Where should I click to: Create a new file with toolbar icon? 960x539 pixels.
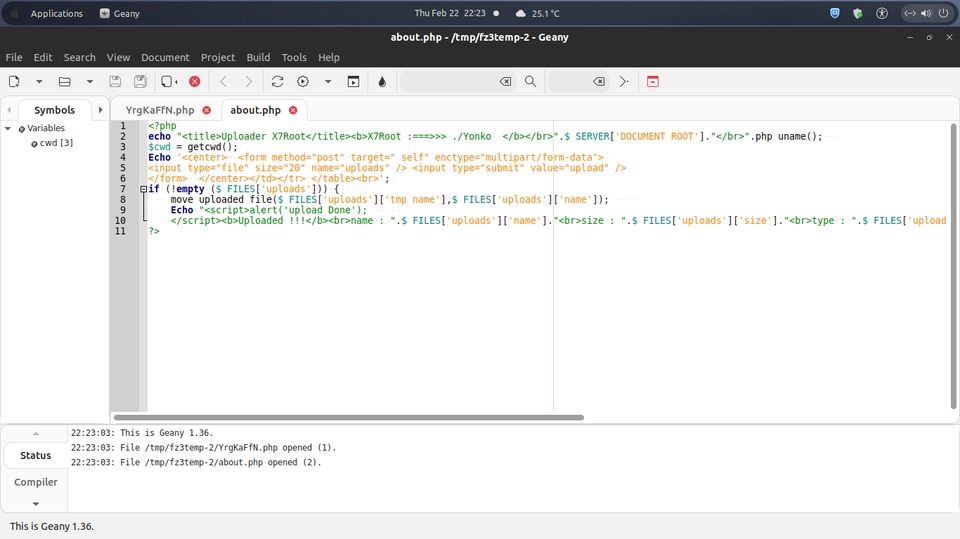(14, 81)
